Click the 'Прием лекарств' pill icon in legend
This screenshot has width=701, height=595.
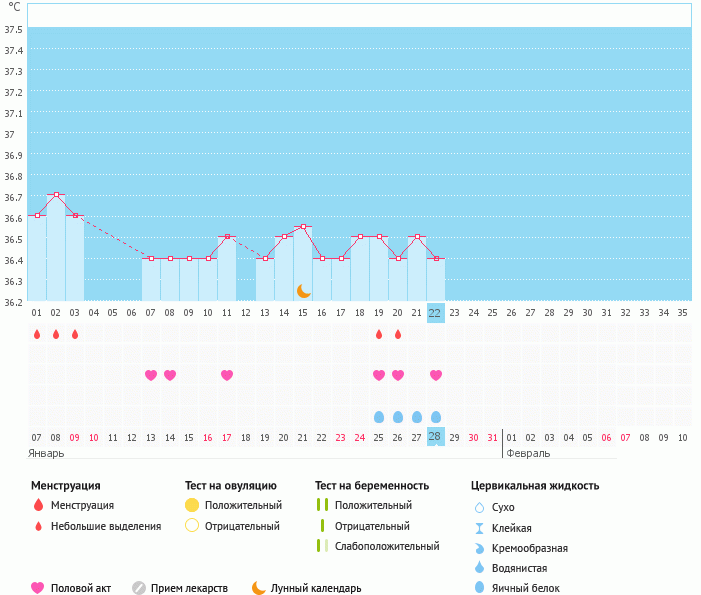(139, 588)
